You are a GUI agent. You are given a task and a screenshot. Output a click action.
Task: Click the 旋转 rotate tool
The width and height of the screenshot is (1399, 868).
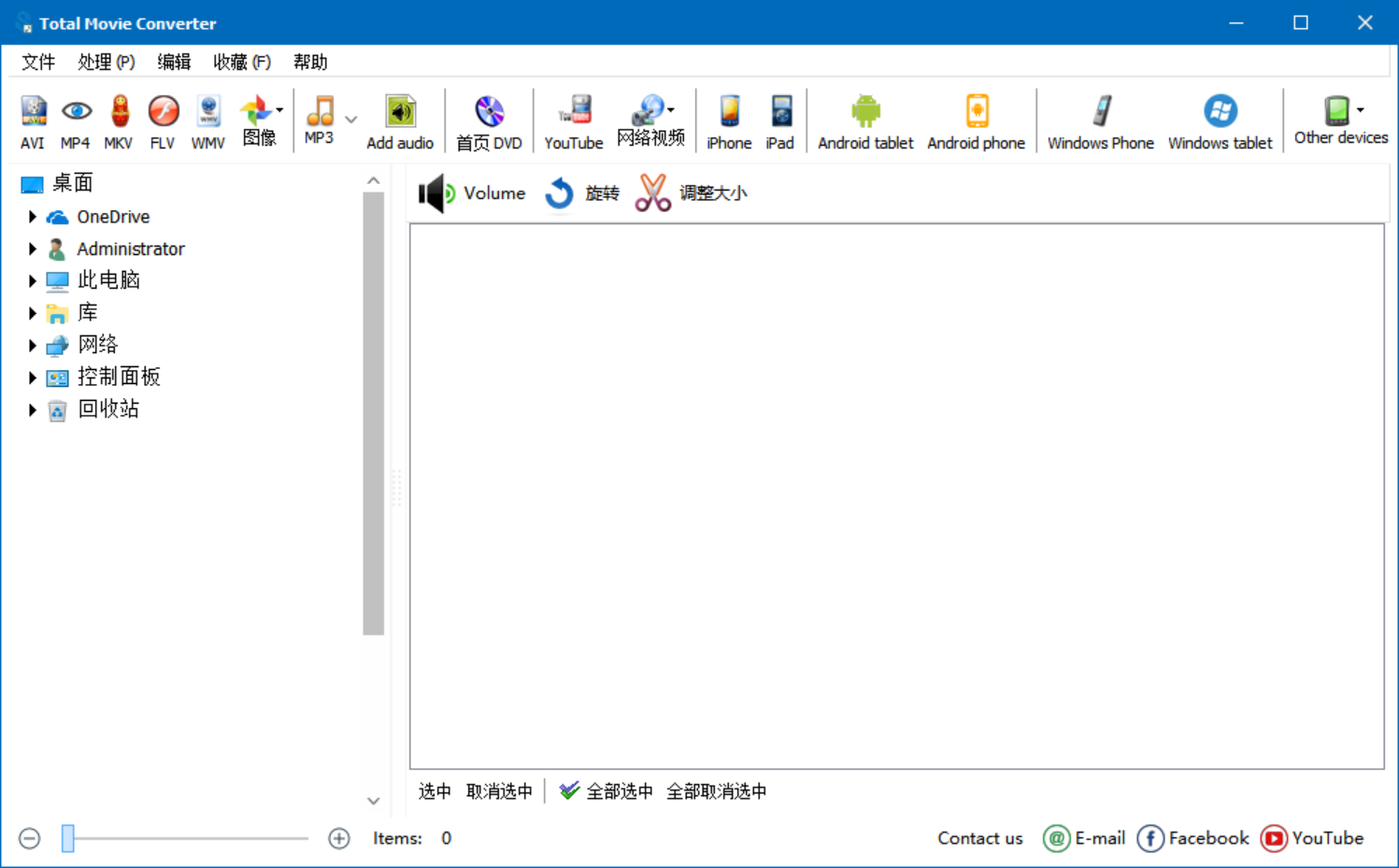click(581, 193)
